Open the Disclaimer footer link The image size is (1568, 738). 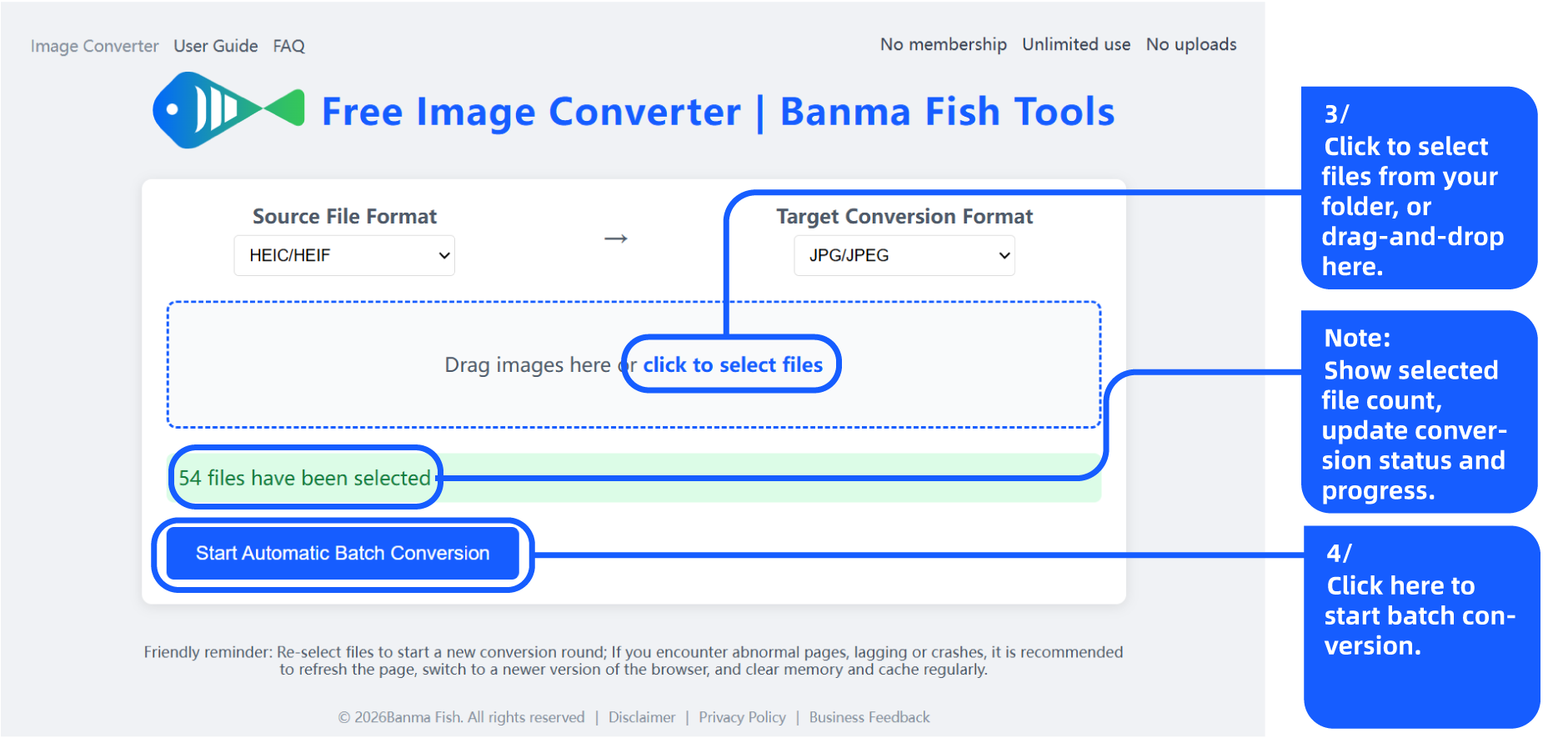[642, 717]
